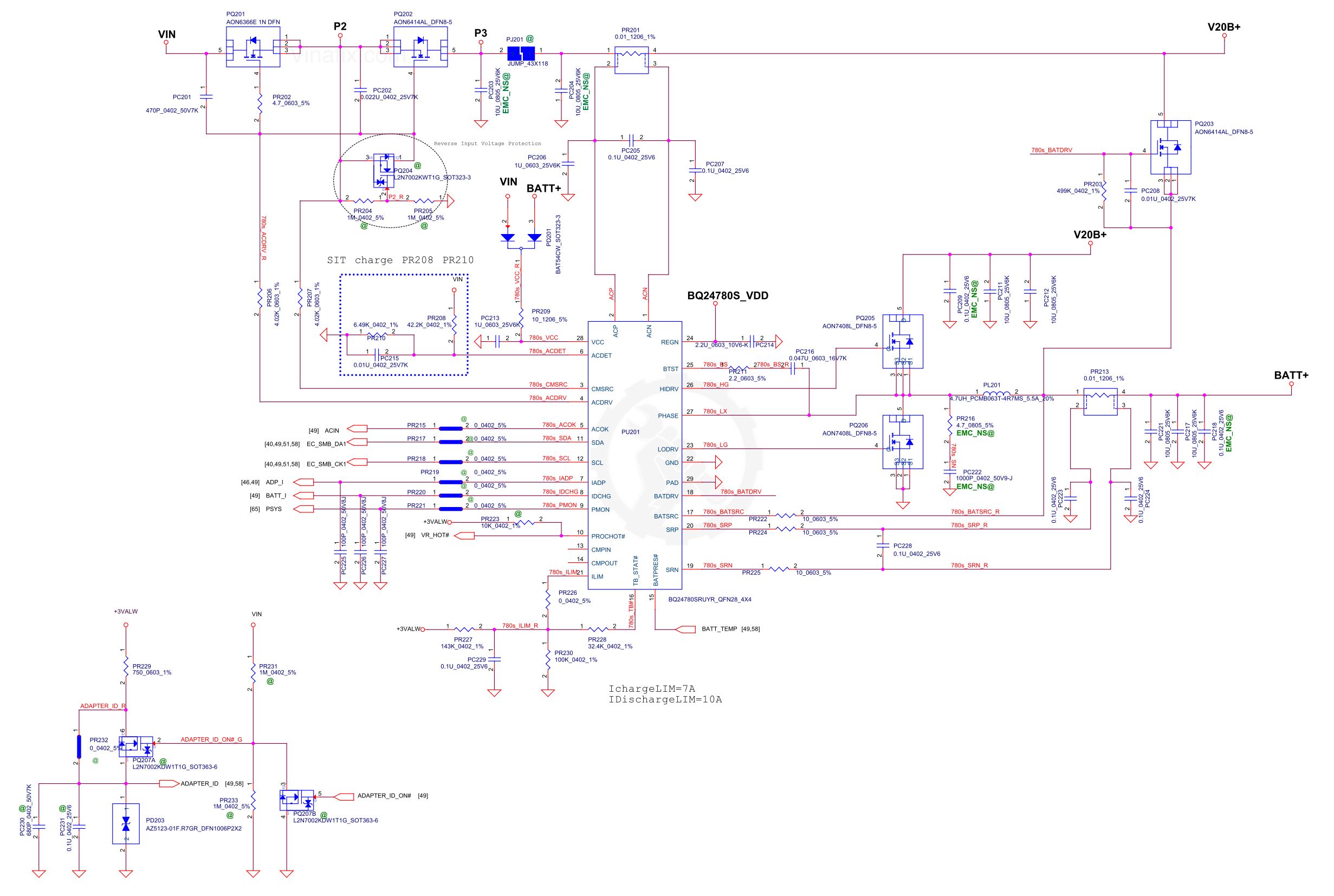1334x896 pixels.
Task: Click the "780s_SRP_R" net label
Action: tap(969, 525)
